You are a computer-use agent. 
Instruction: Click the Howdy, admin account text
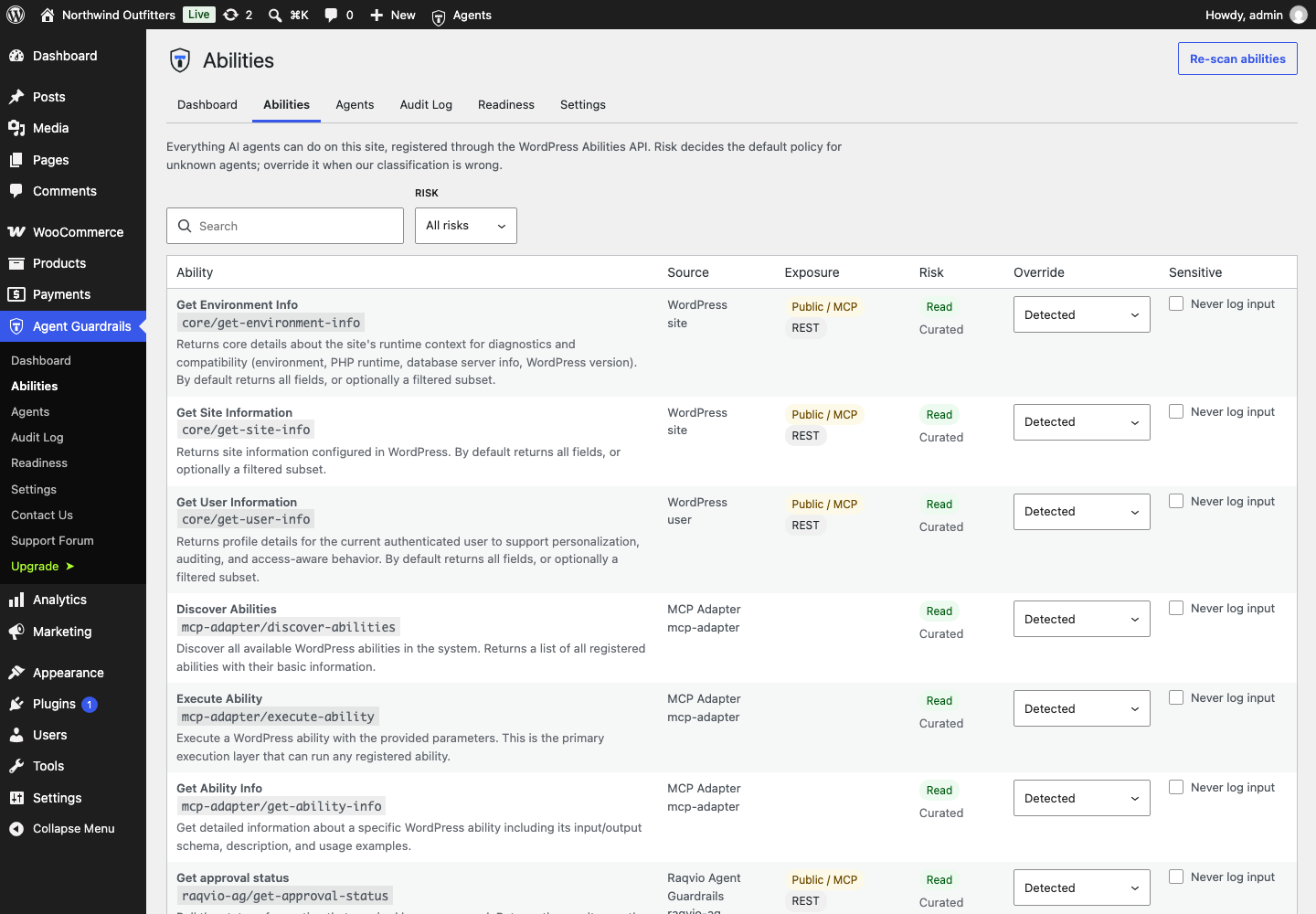click(x=1244, y=15)
